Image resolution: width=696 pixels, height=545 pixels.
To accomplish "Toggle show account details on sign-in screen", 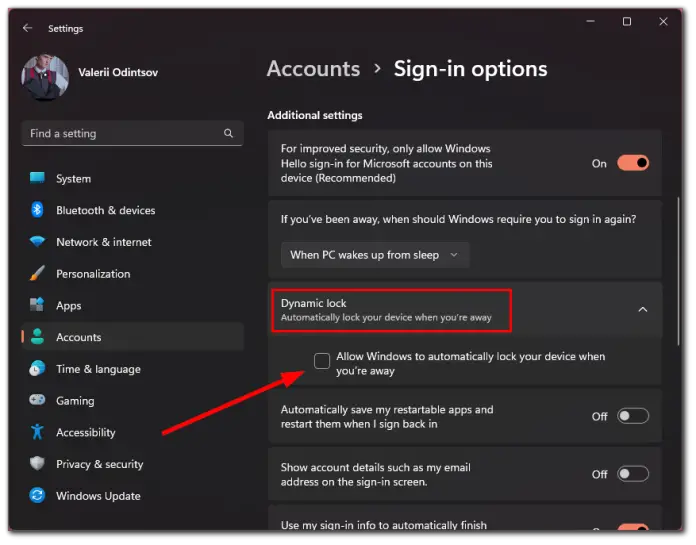I will click(633, 474).
